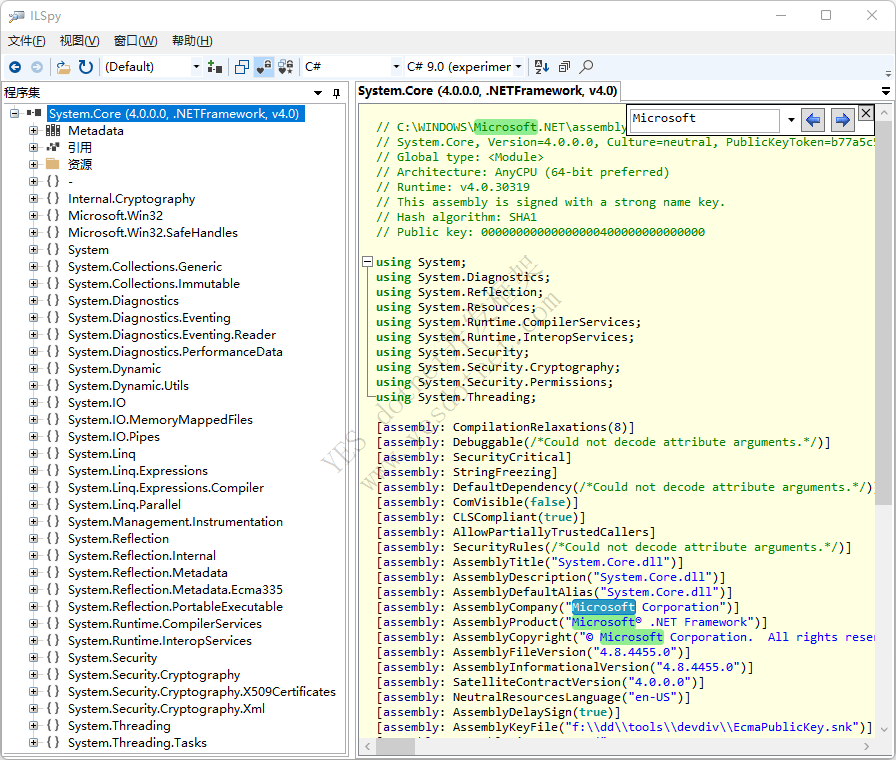Click namespace braces icon for System.Diagnostics
The height and width of the screenshot is (760, 896).
pos(53,301)
